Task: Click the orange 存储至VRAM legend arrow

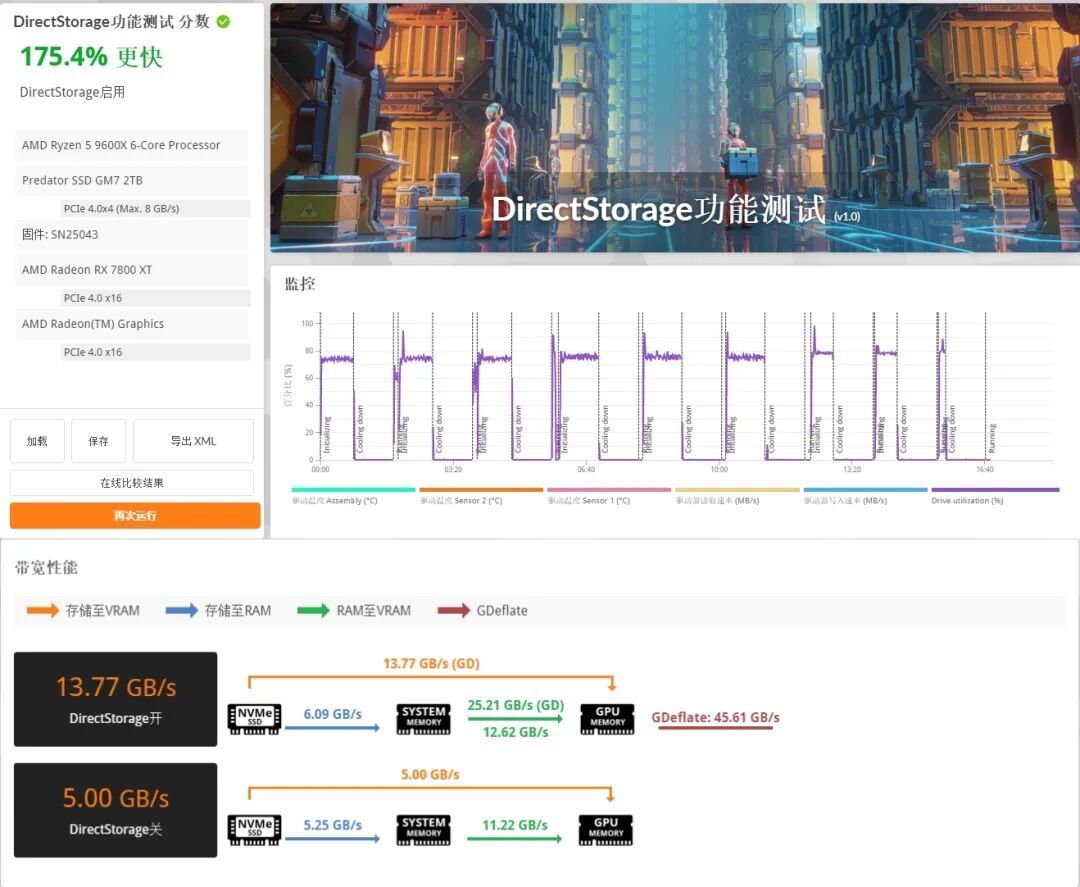Action: click(x=43, y=610)
